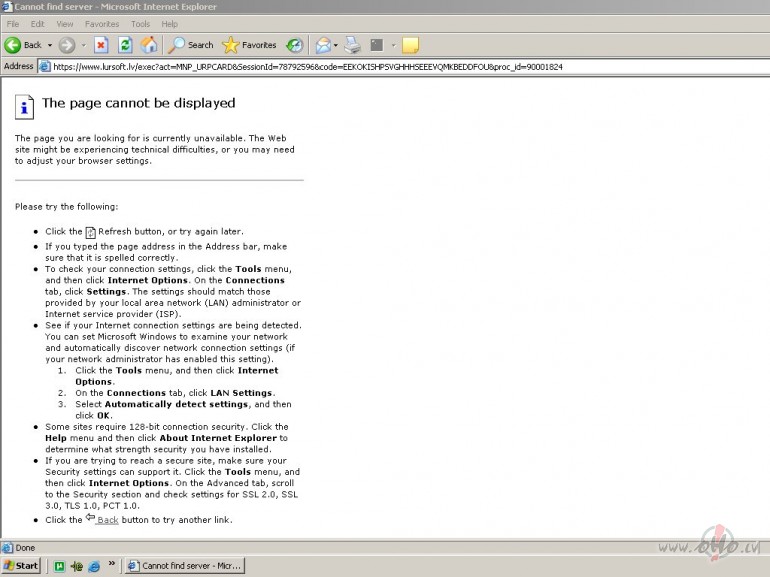Click the 'Done' status bar text

[x=25, y=548]
